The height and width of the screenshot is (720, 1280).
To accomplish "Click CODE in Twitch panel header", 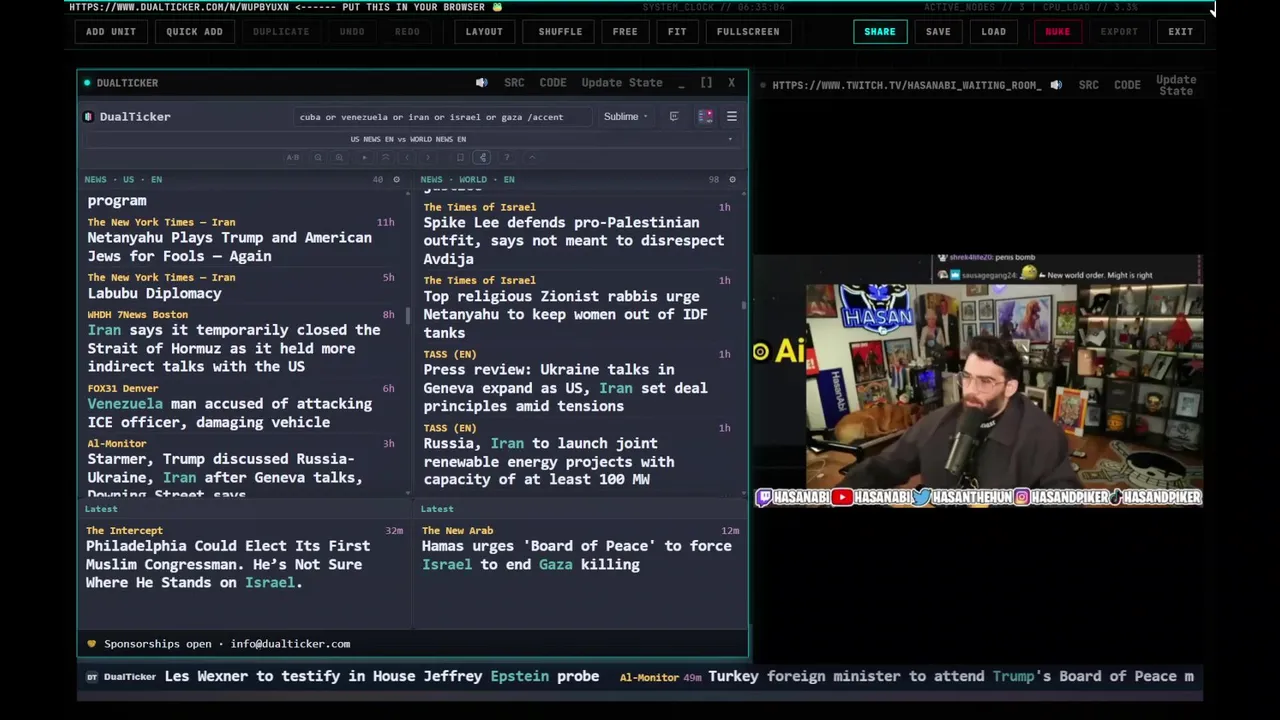I will (x=1127, y=85).
